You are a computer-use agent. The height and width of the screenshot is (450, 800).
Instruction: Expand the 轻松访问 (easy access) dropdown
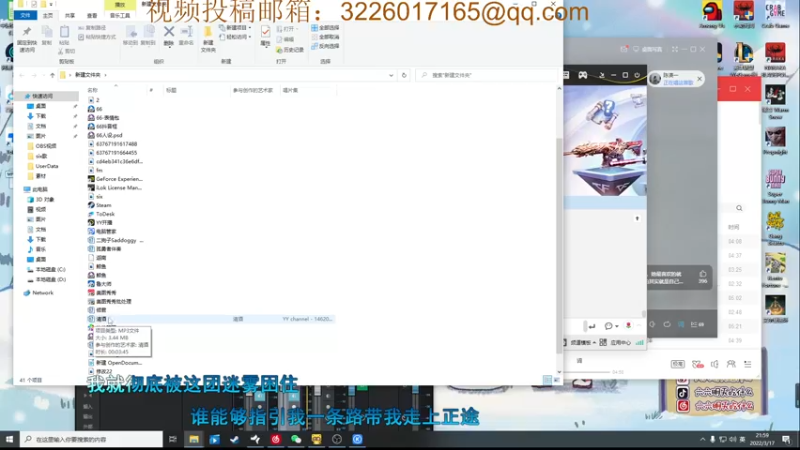point(249,37)
